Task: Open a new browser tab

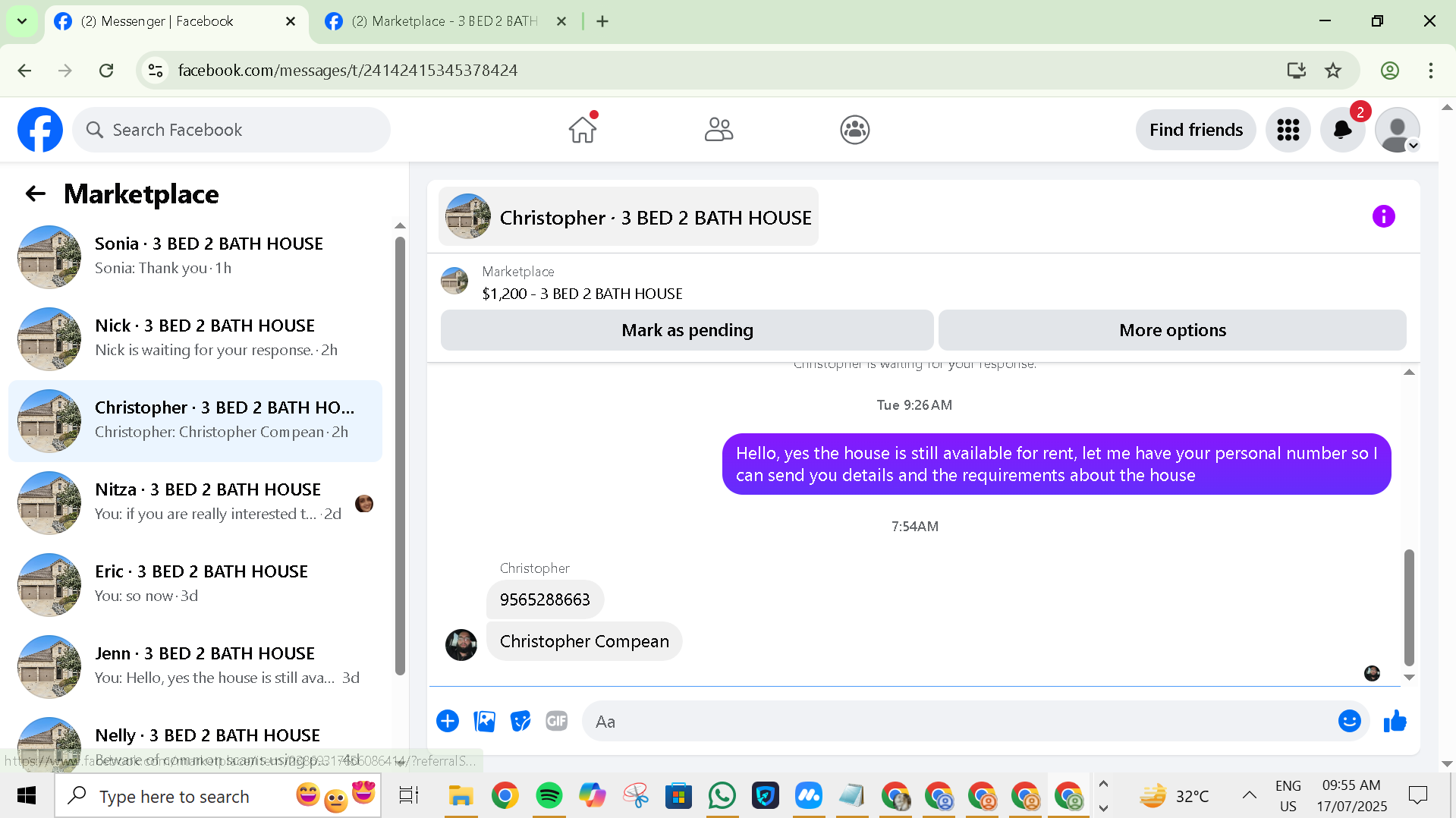Action: pos(602,21)
